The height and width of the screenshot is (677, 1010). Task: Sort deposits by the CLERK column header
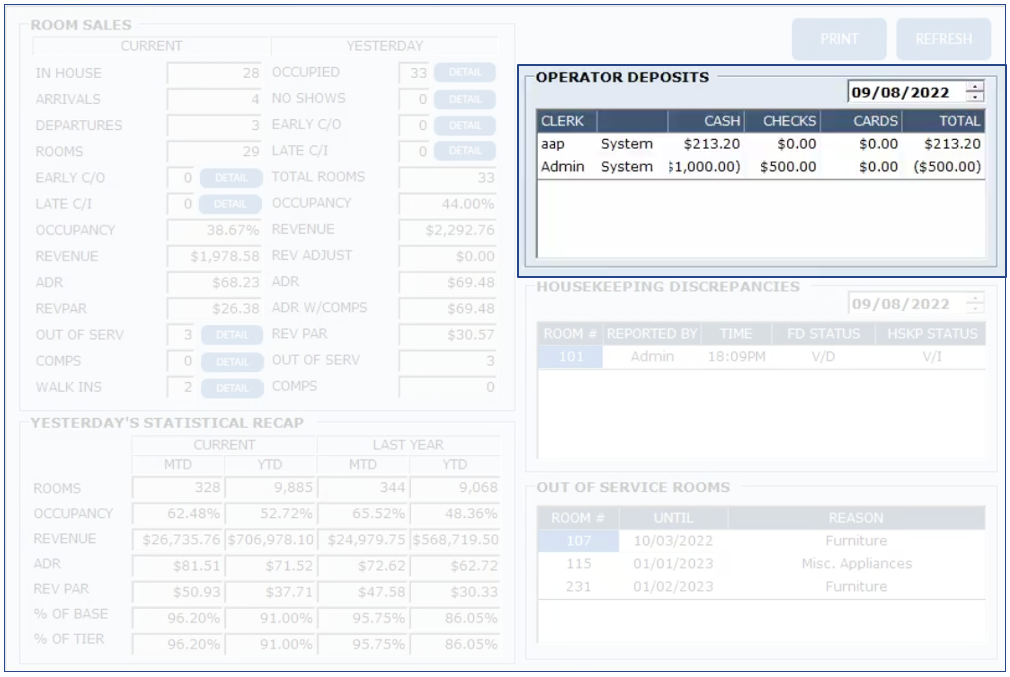tap(565, 121)
